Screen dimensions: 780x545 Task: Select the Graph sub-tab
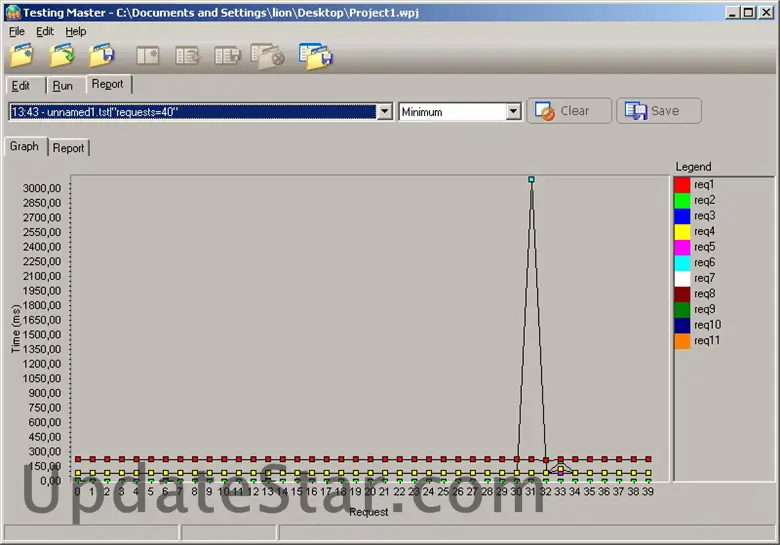coord(24,146)
